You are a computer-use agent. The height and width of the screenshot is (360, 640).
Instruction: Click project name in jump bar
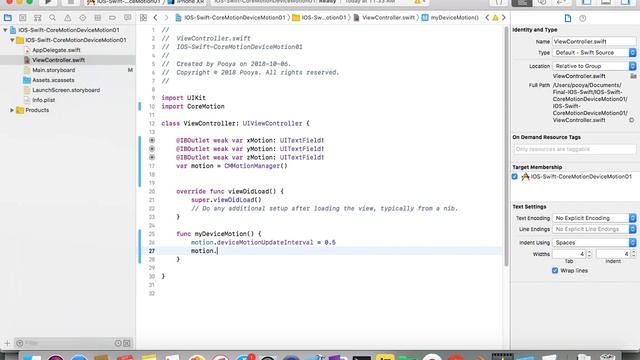pyautogui.click(x=230, y=18)
